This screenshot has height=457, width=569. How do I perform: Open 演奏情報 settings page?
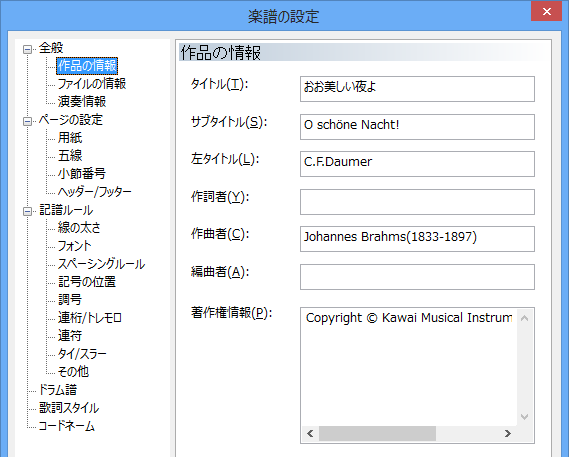(x=82, y=102)
